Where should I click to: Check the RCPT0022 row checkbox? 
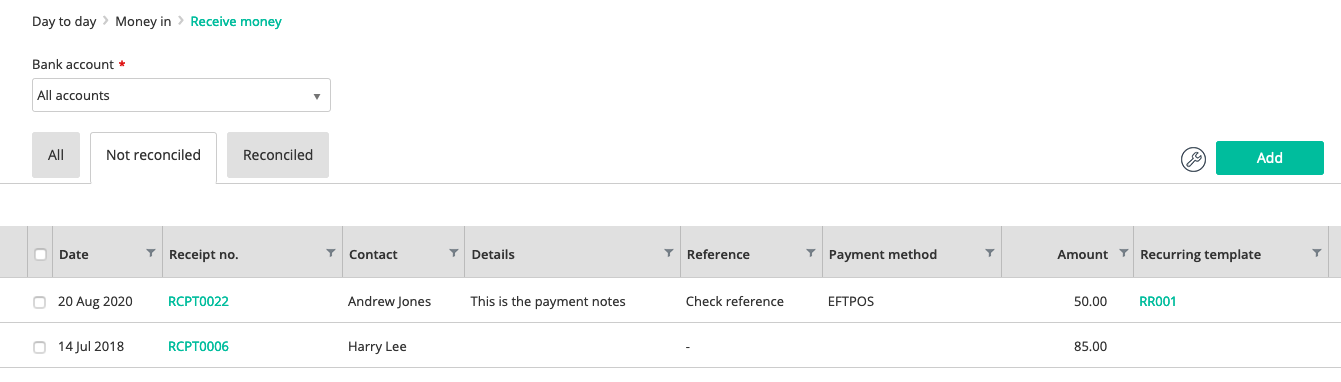tap(40, 302)
